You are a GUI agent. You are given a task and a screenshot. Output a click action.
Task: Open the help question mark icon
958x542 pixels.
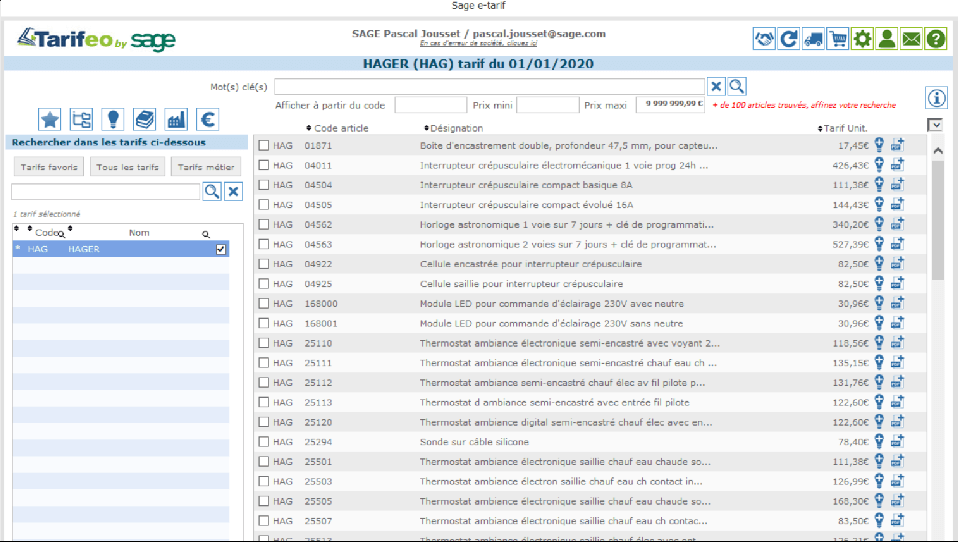(935, 39)
